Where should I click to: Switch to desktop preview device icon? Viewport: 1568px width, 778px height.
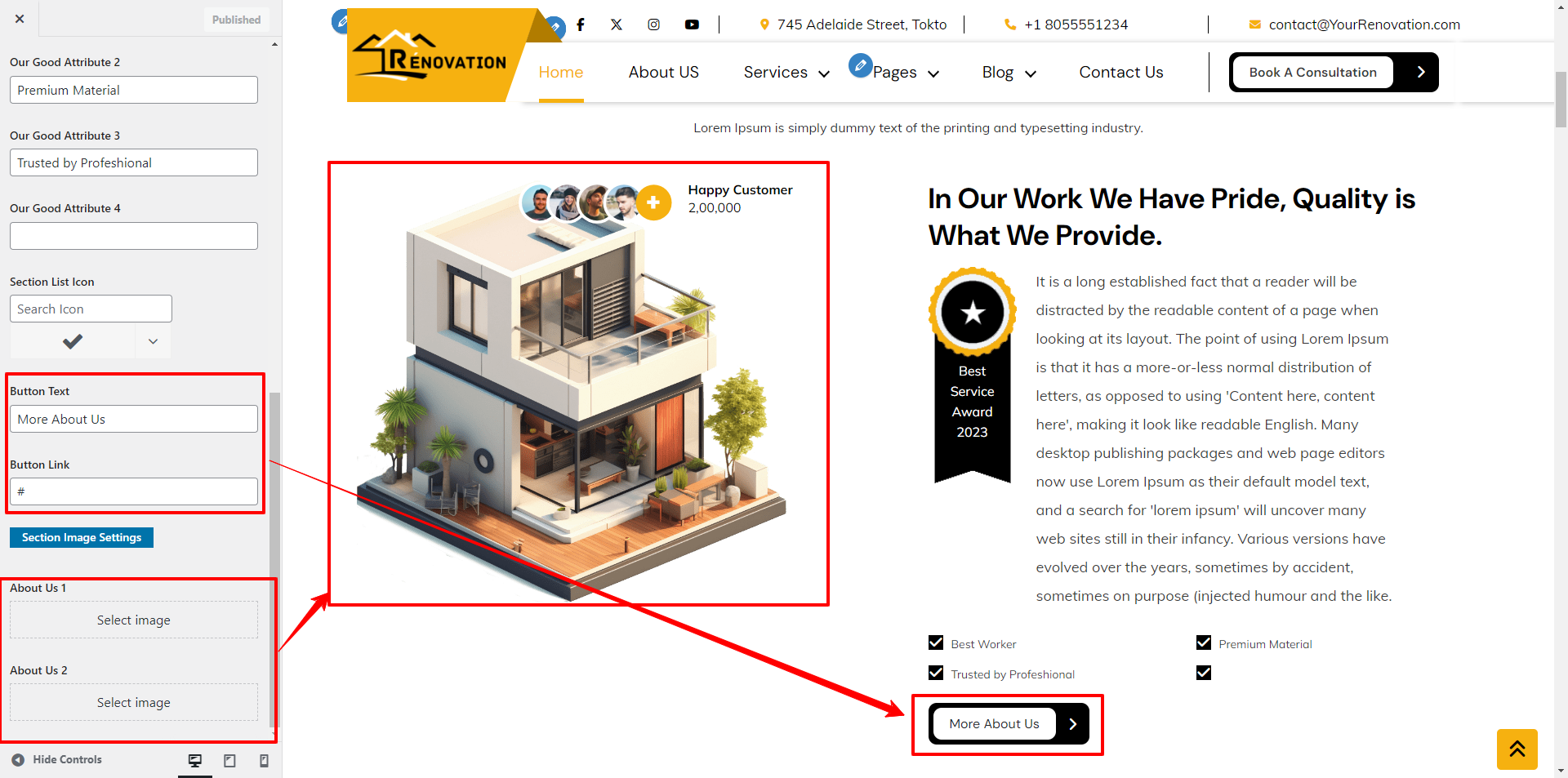coord(195,761)
